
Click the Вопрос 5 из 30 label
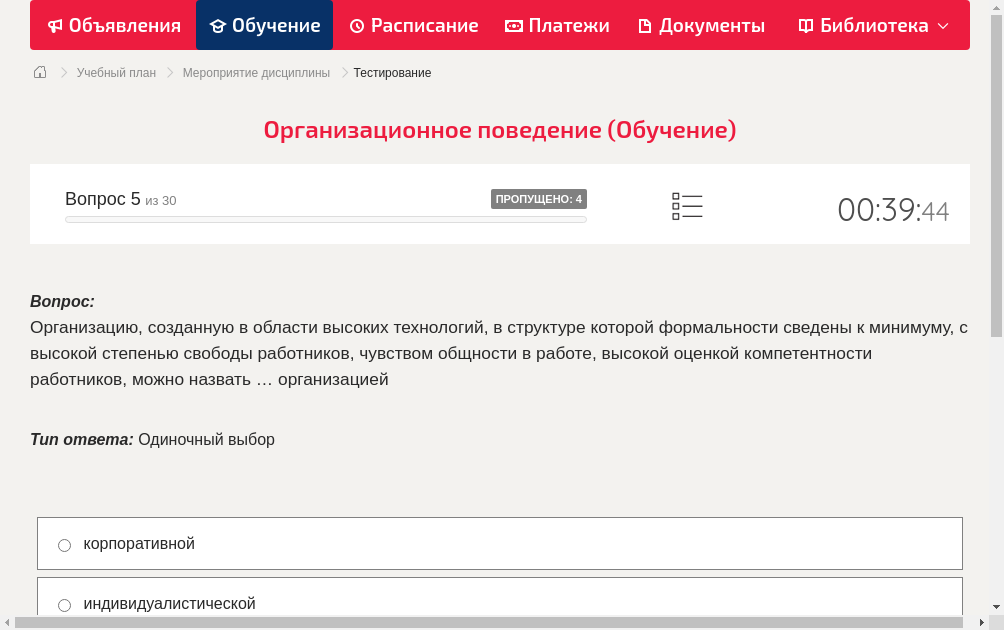[120, 199]
